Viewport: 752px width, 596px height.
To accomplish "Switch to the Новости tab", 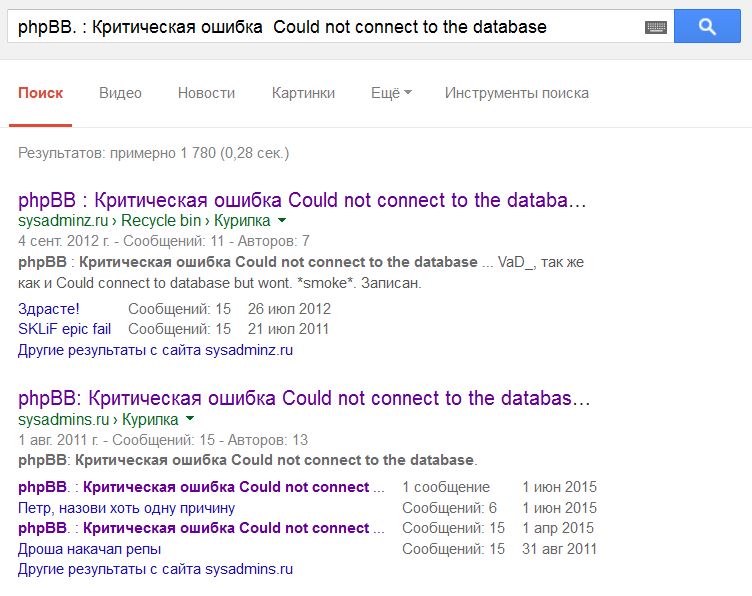I will point(206,93).
